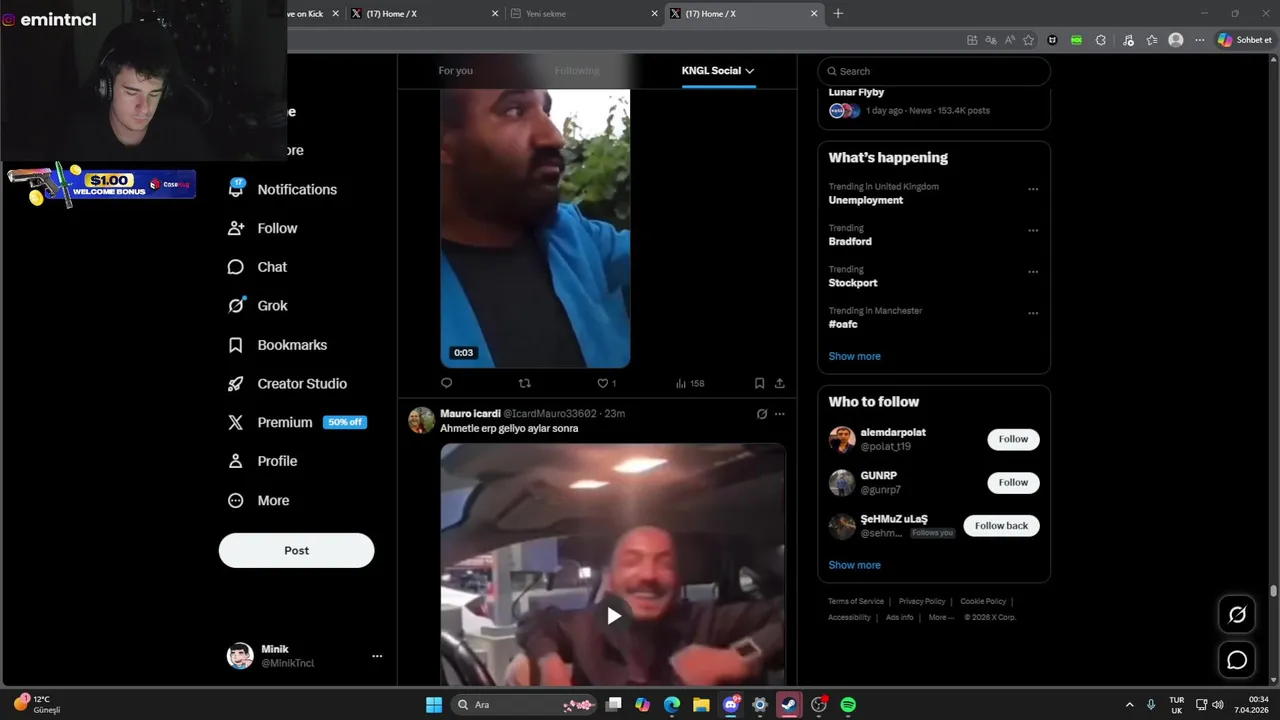Image resolution: width=1280 pixels, height=720 pixels.
Task: Open the Lunar Flyby news item
Action: (x=934, y=101)
